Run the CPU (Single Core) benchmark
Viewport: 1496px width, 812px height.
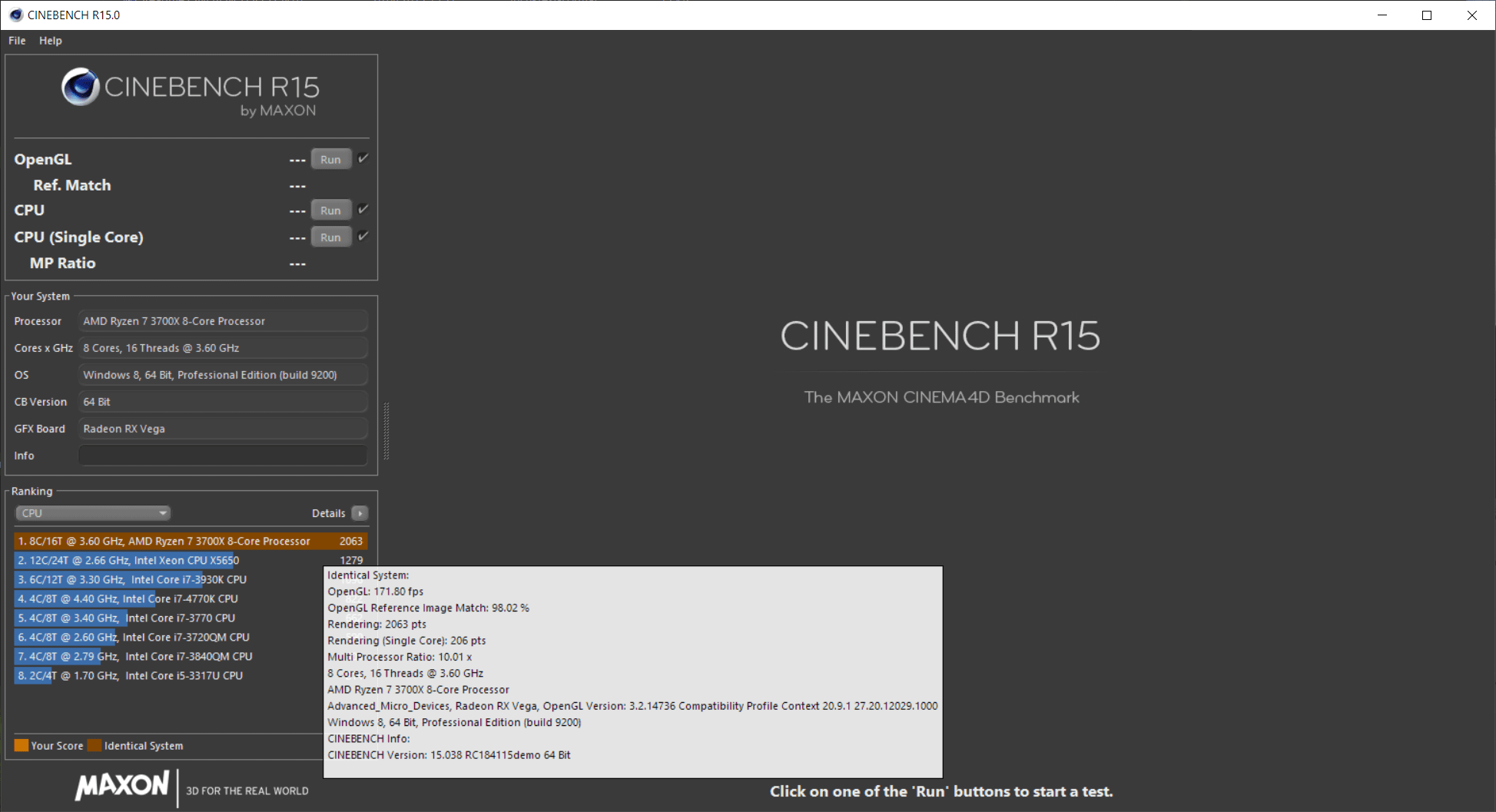[x=331, y=237]
